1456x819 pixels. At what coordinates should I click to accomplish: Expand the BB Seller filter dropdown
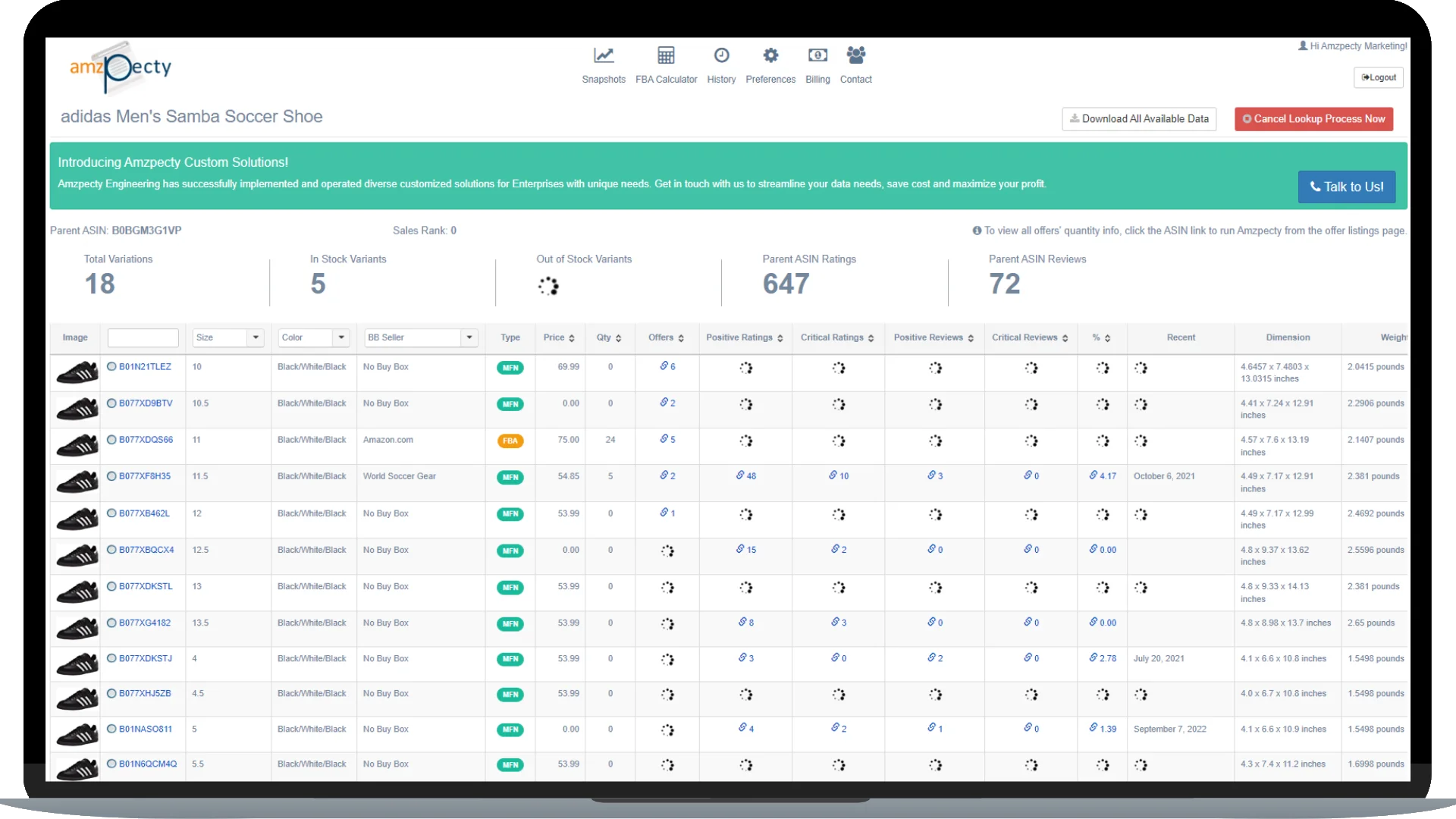470,337
